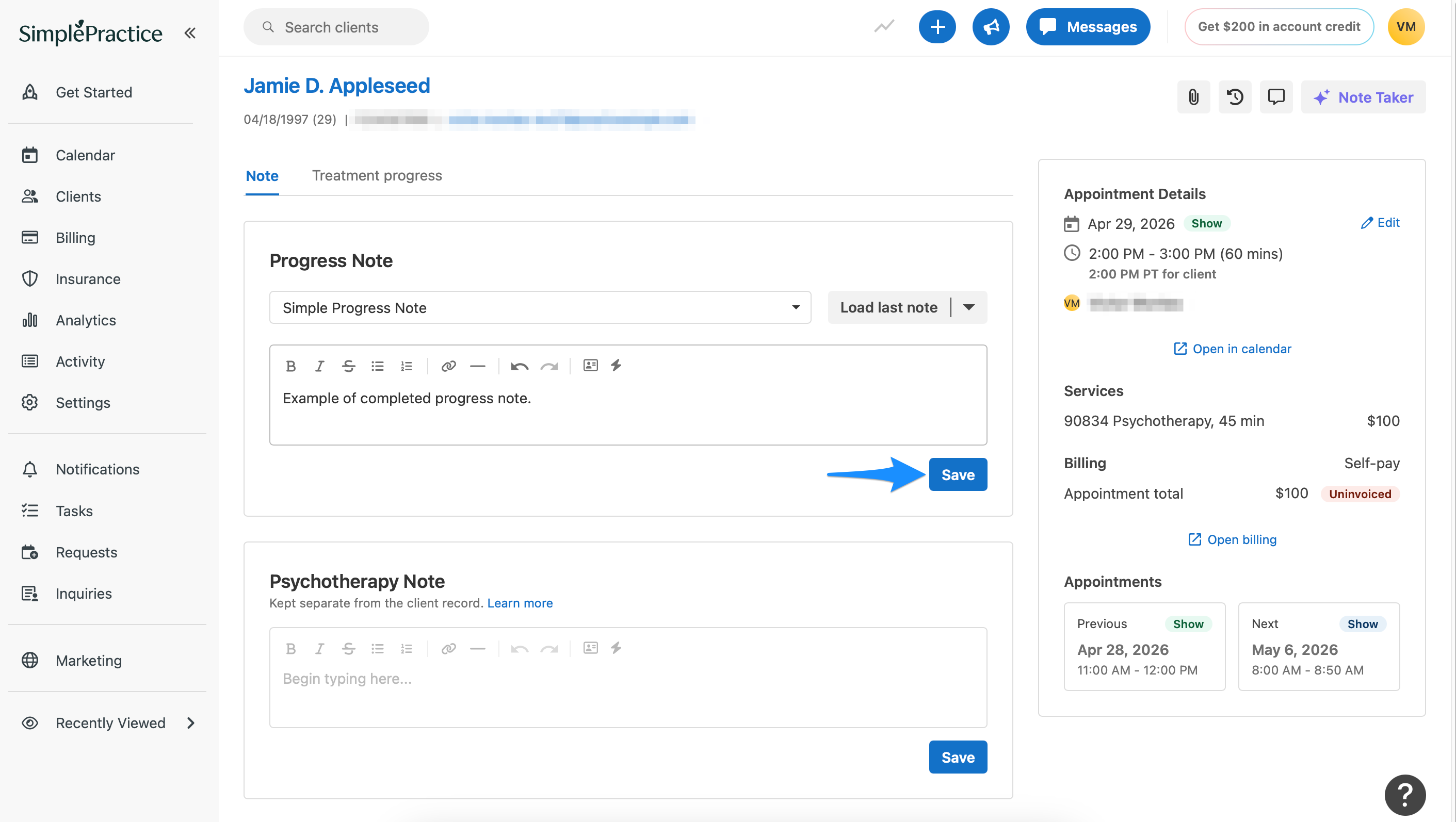Open the chat comment icon

click(1276, 97)
